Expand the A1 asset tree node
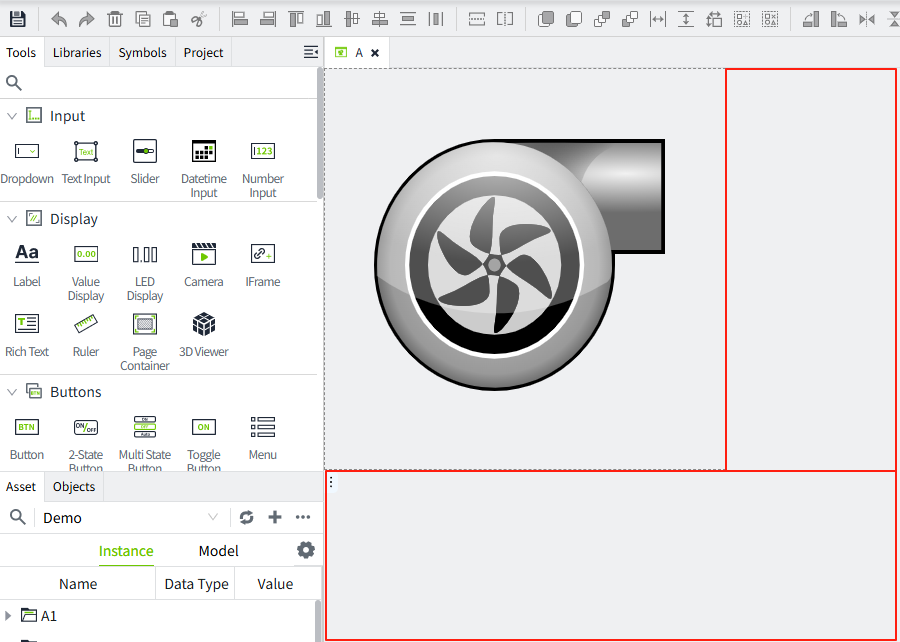The height and width of the screenshot is (642, 900). pos(9,615)
